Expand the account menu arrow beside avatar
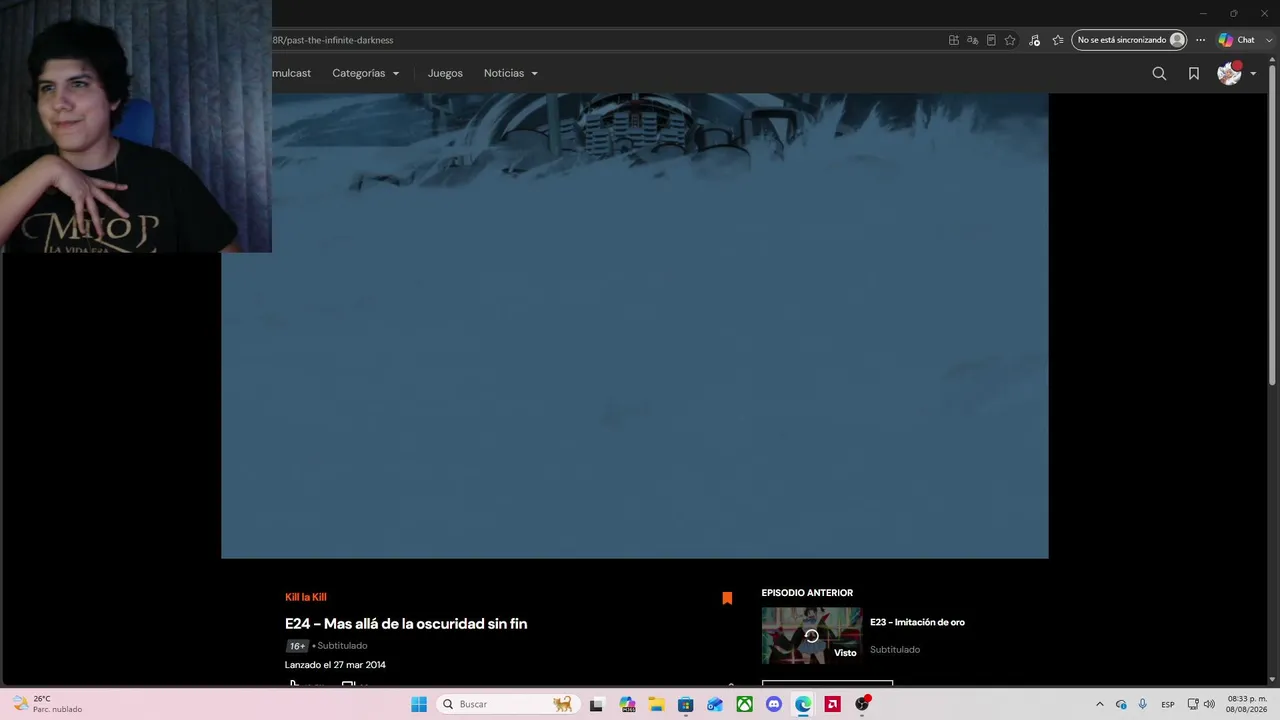1280x720 pixels. 1253,73
